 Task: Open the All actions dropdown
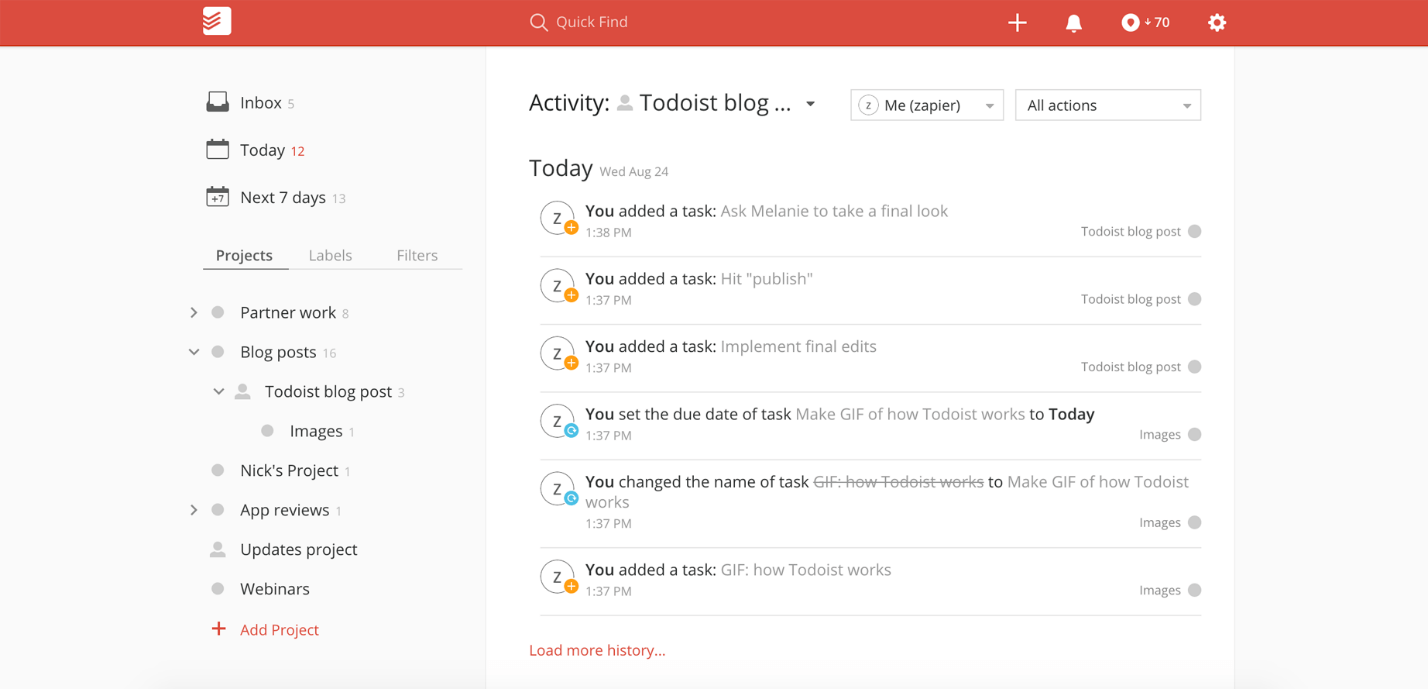point(1107,105)
